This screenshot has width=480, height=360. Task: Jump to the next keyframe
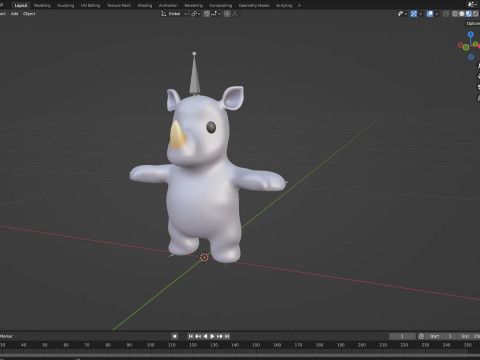(x=219, y=336)
